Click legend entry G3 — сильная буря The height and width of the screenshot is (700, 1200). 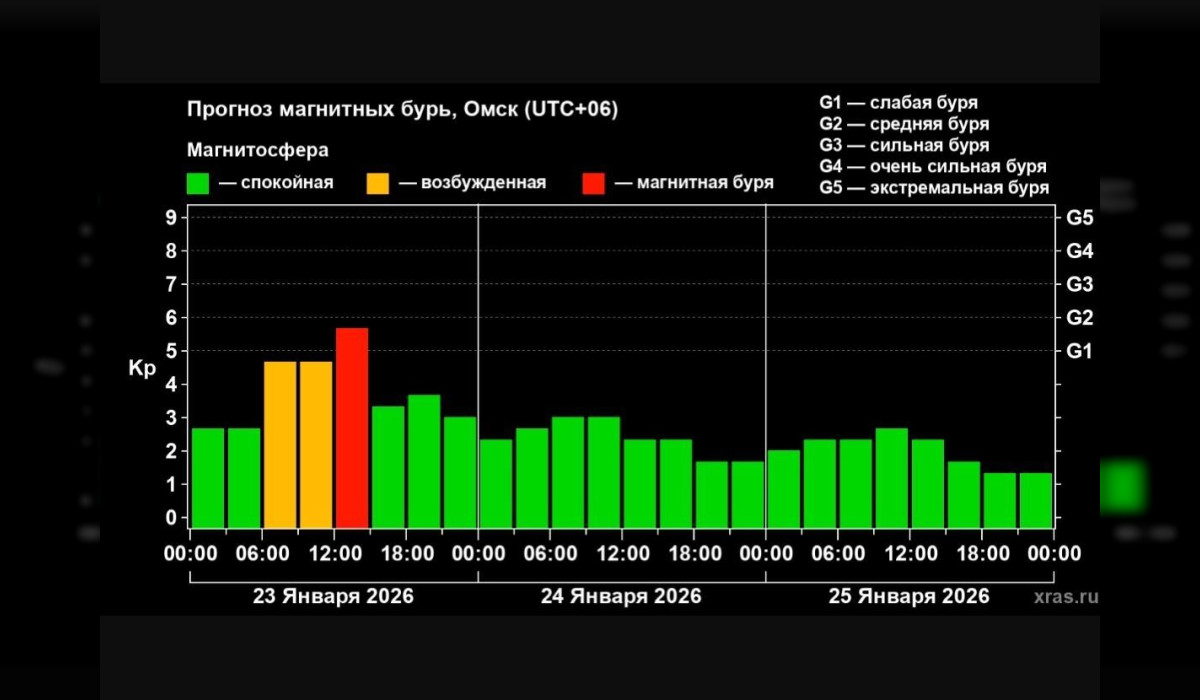pyautogui.click(x=904, y=146)
